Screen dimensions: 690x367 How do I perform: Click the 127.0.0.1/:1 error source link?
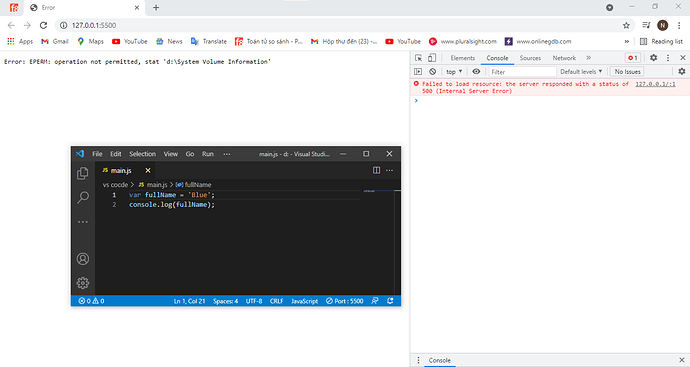coord(655,84)
